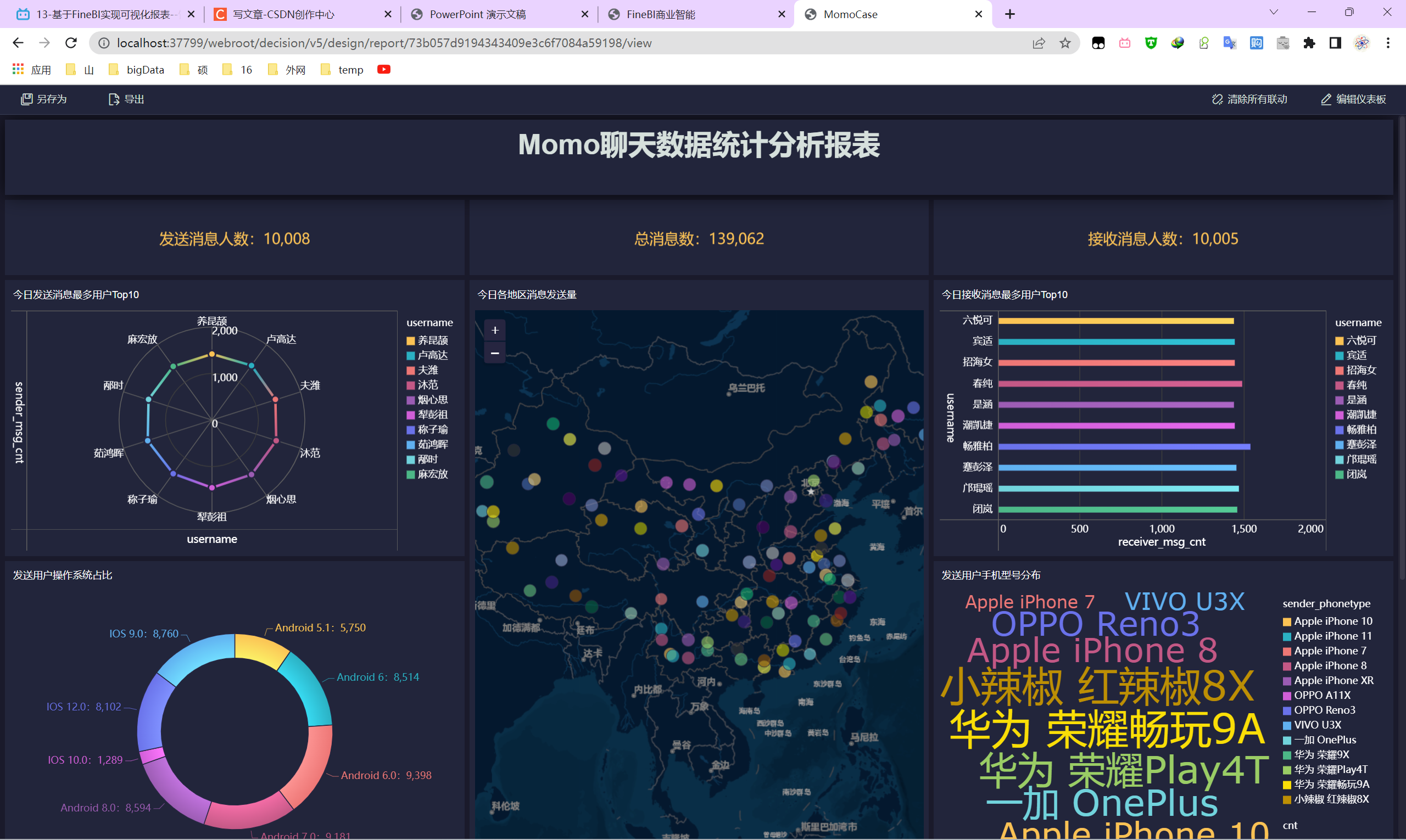Click 清除所有联动 button
The width and height of the screenshot is (1406, 840).
pyautogui.click(x=1249, y=99)
